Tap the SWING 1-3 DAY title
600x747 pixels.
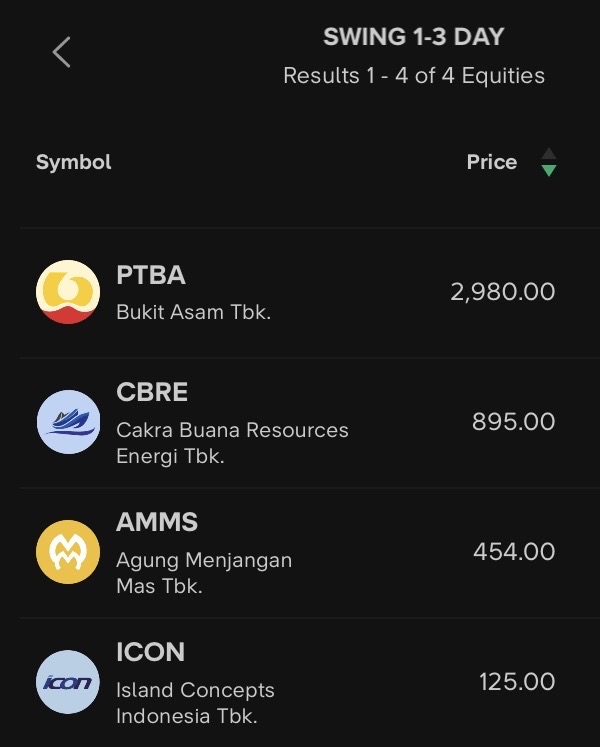coord(413,38)
